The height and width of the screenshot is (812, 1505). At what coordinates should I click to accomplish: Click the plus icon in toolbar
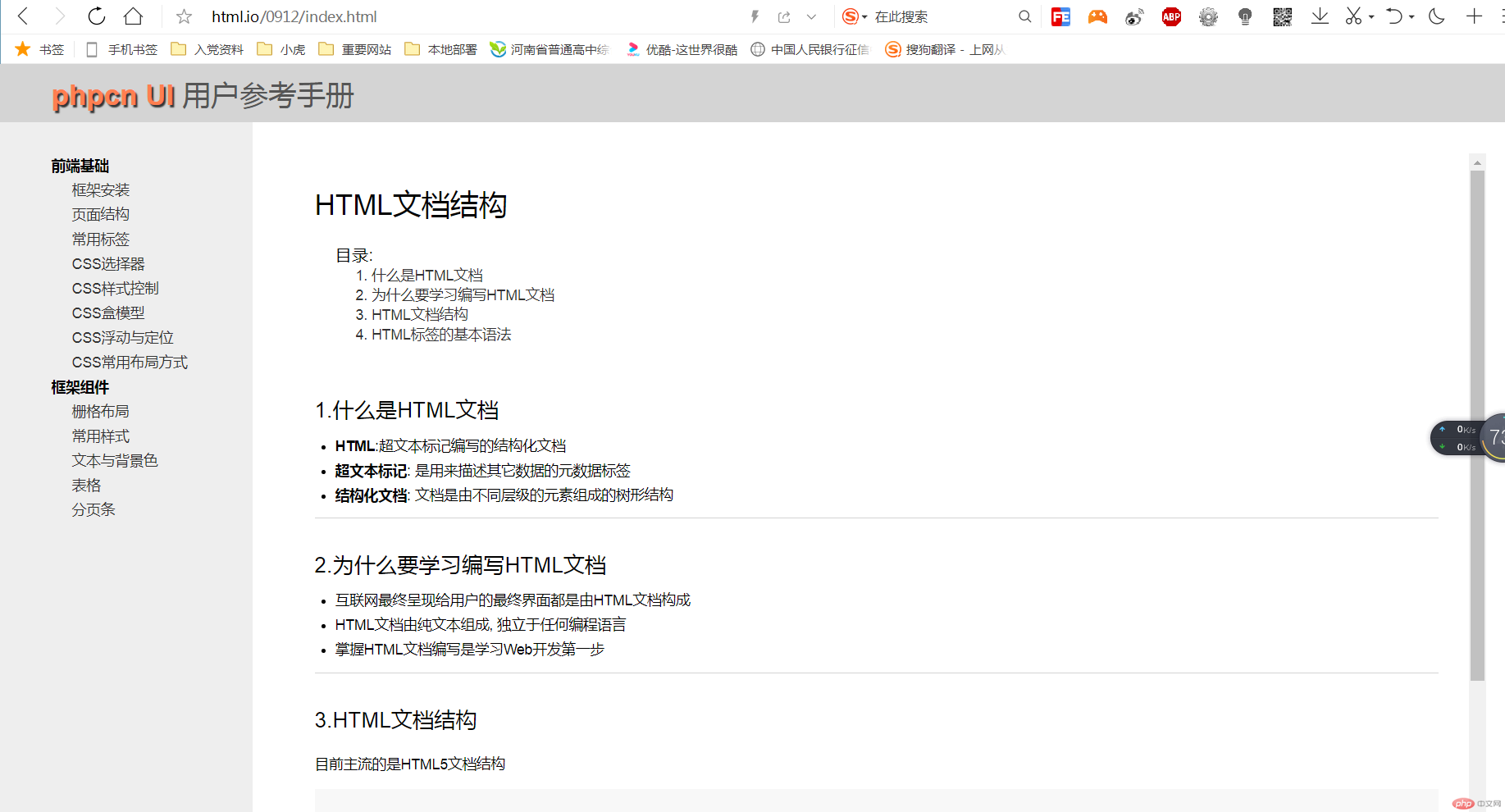click(1474, 16)
